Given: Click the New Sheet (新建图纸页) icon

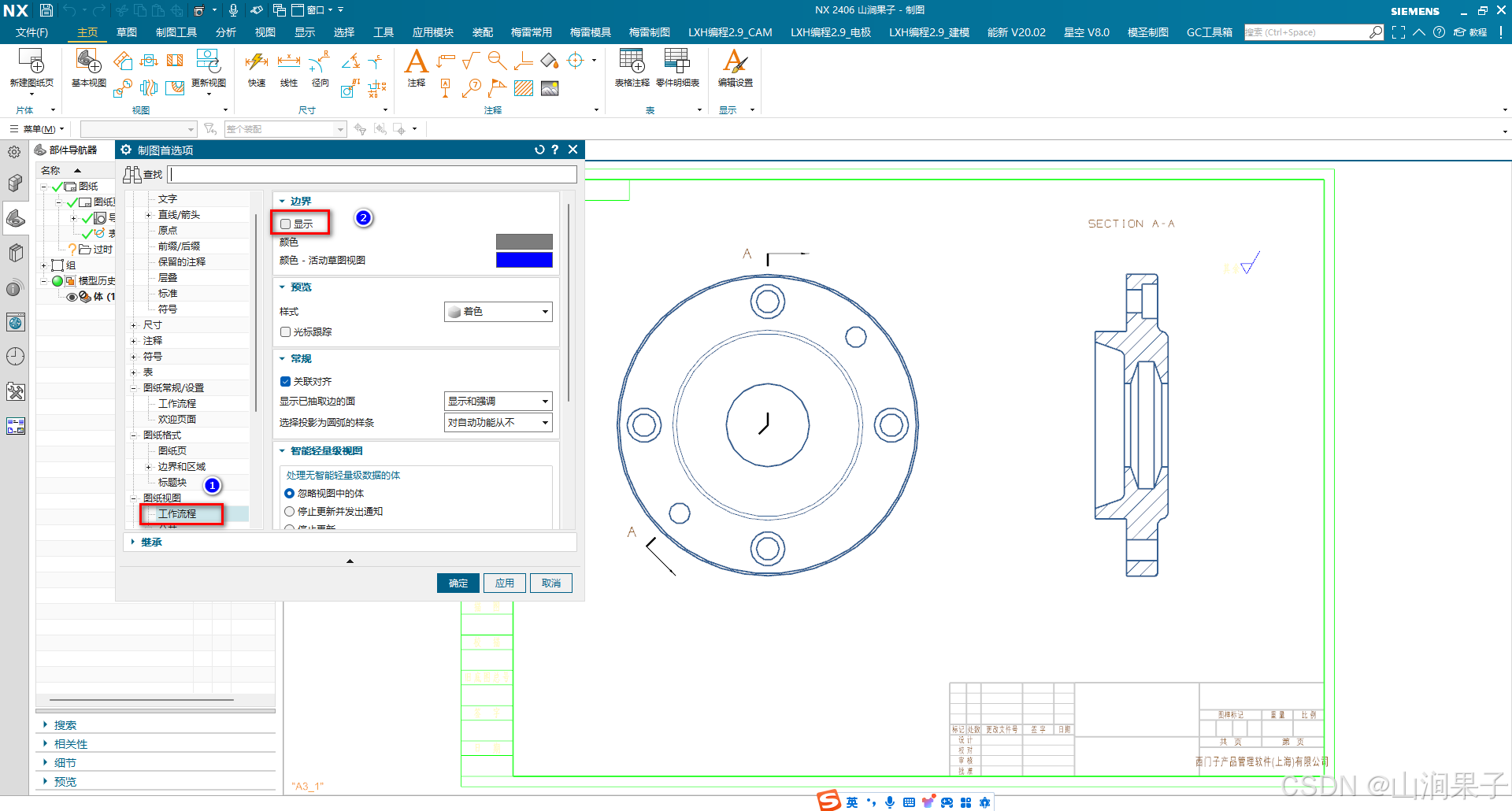Looking at the screenshot, I should pyautogui.click(x=31, y=61).
